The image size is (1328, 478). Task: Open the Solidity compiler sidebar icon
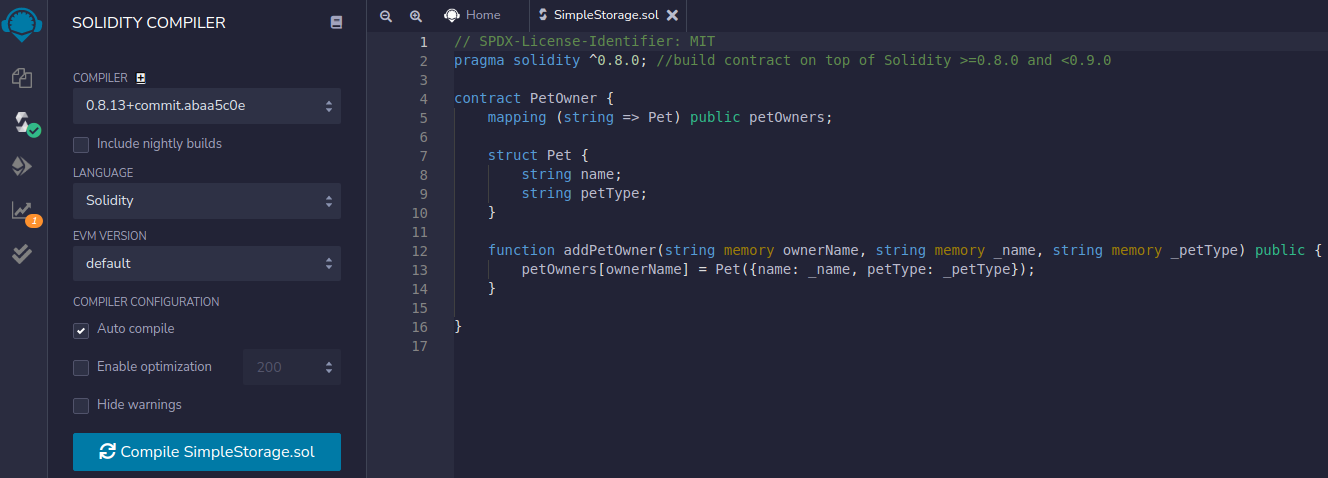[22, 123]
